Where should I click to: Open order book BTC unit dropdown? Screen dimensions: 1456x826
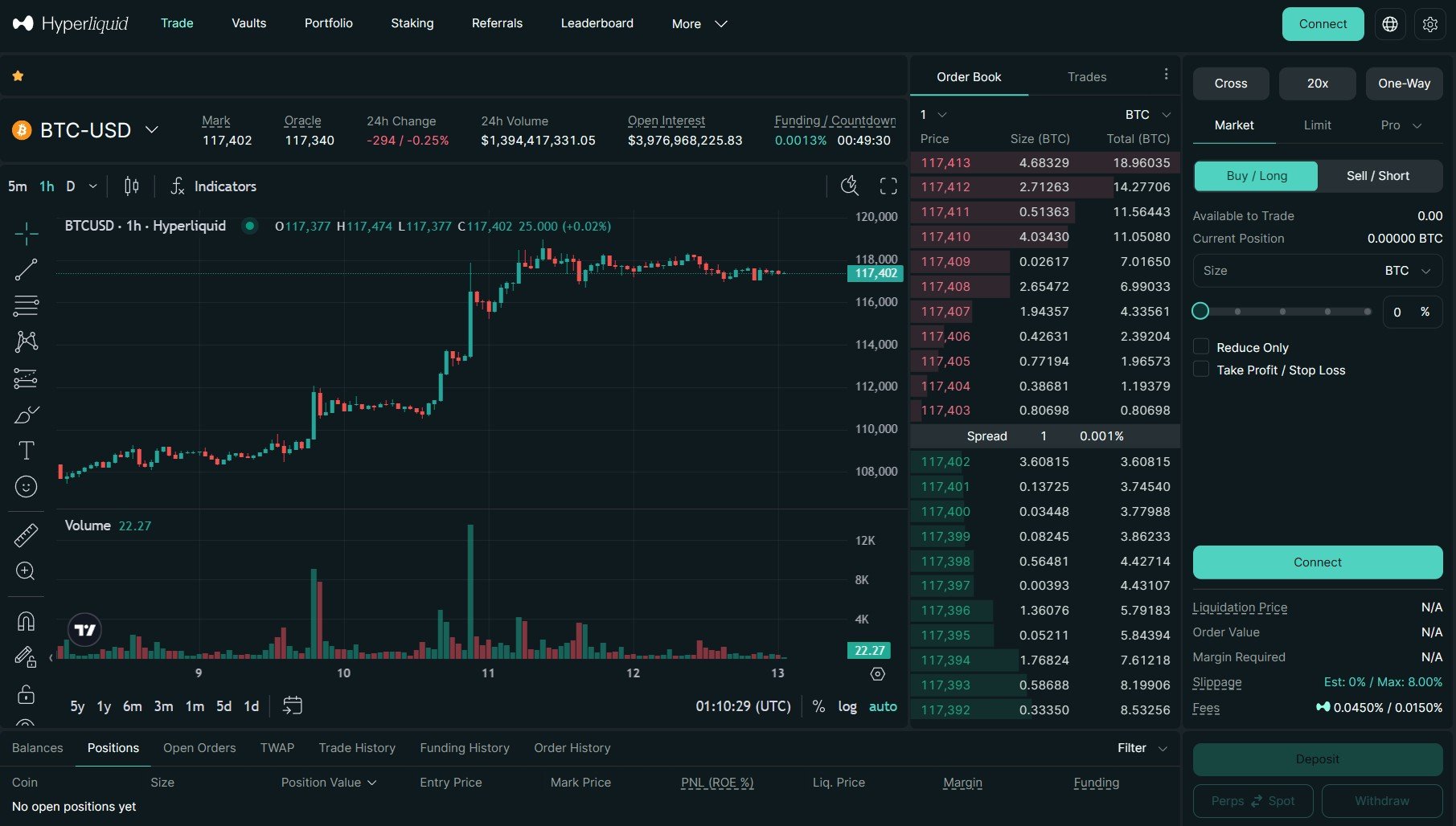coord(1147,115)
